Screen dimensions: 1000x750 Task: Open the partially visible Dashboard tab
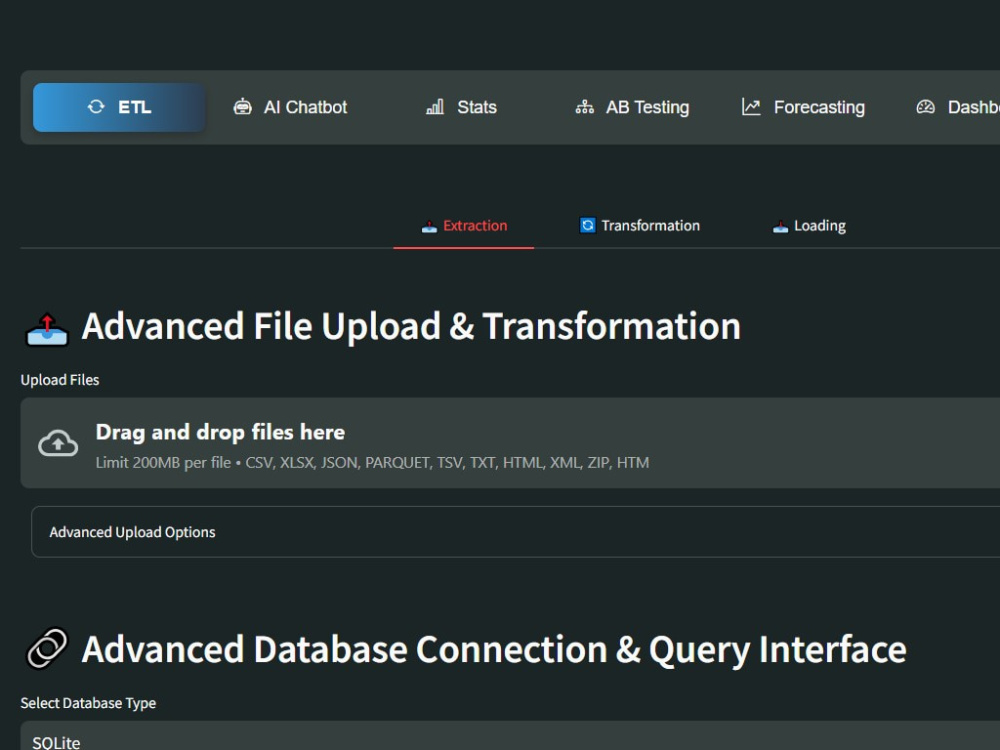pos(957,107)
